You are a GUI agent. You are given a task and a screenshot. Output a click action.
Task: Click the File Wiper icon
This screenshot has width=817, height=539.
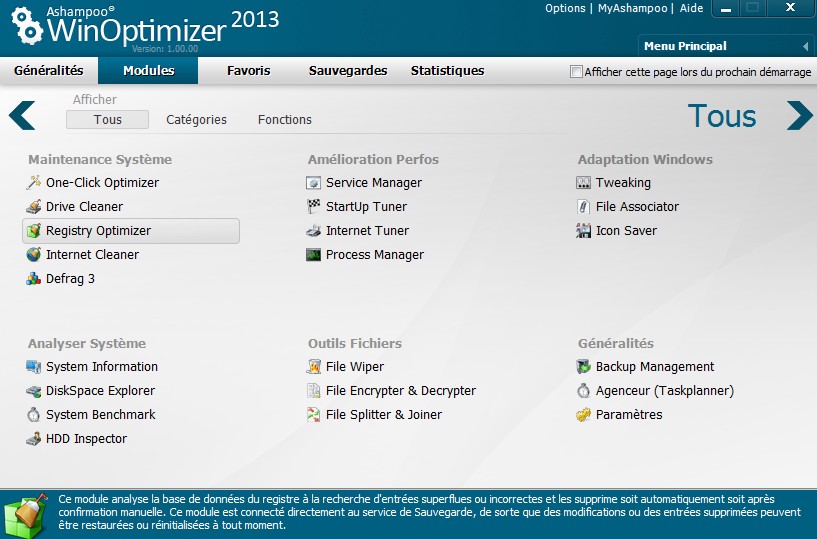(x=313, y=366)
